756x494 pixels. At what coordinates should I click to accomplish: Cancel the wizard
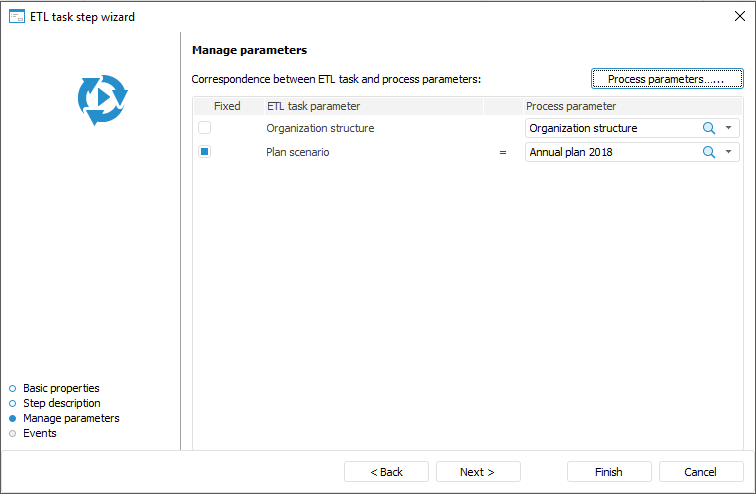pos(700,472)
